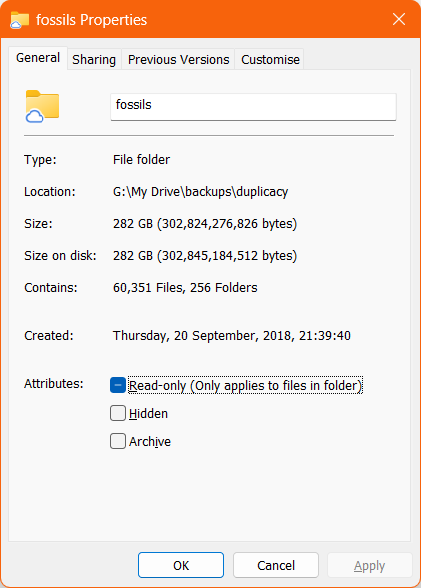Enable the Hidden attribute checkbox
The height and width of the screenshot is (588, 421).
pos(118,413)
